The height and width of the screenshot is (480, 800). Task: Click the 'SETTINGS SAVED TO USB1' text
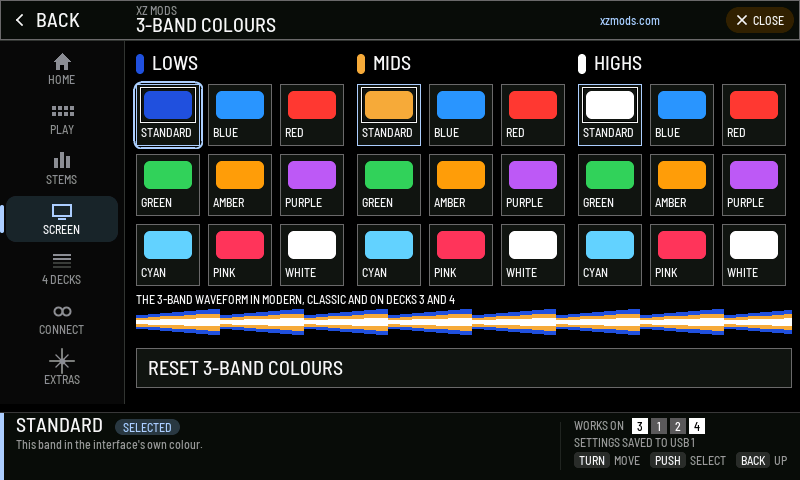(635, 443)
